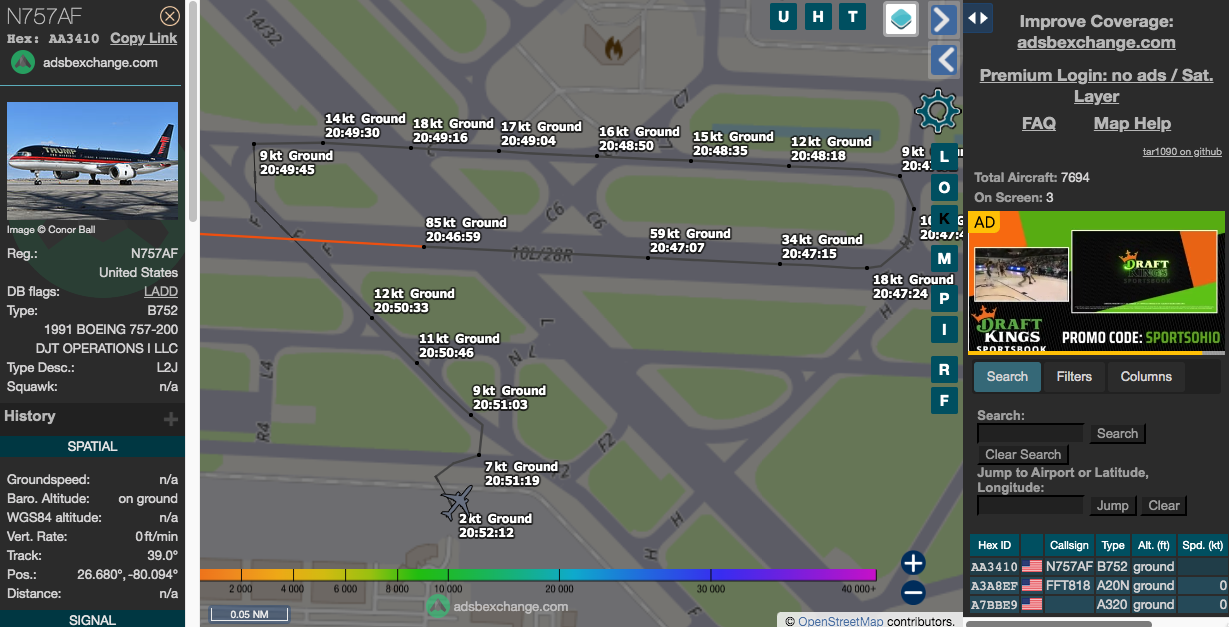Click the Jump button
1229x627 pixels.
[x=1112, y=505]
